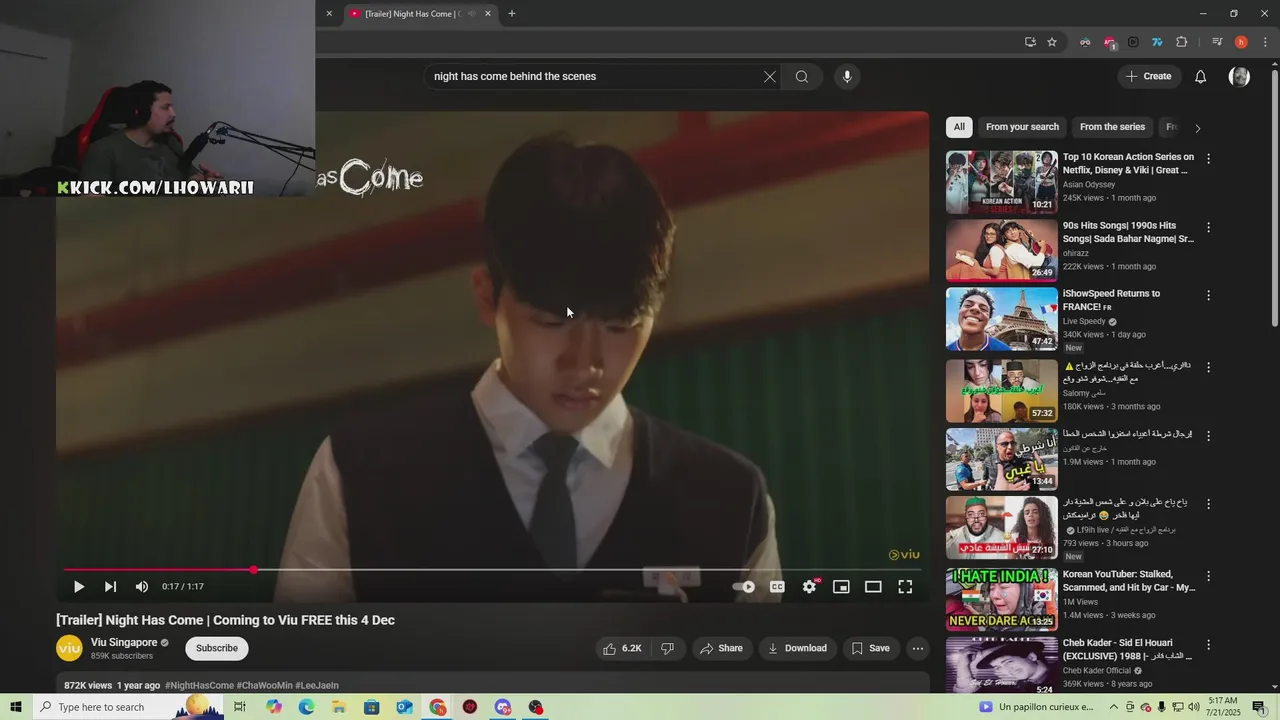Open the #NightHasCome hashtag
1280x720 pixels.
point(199,686)
